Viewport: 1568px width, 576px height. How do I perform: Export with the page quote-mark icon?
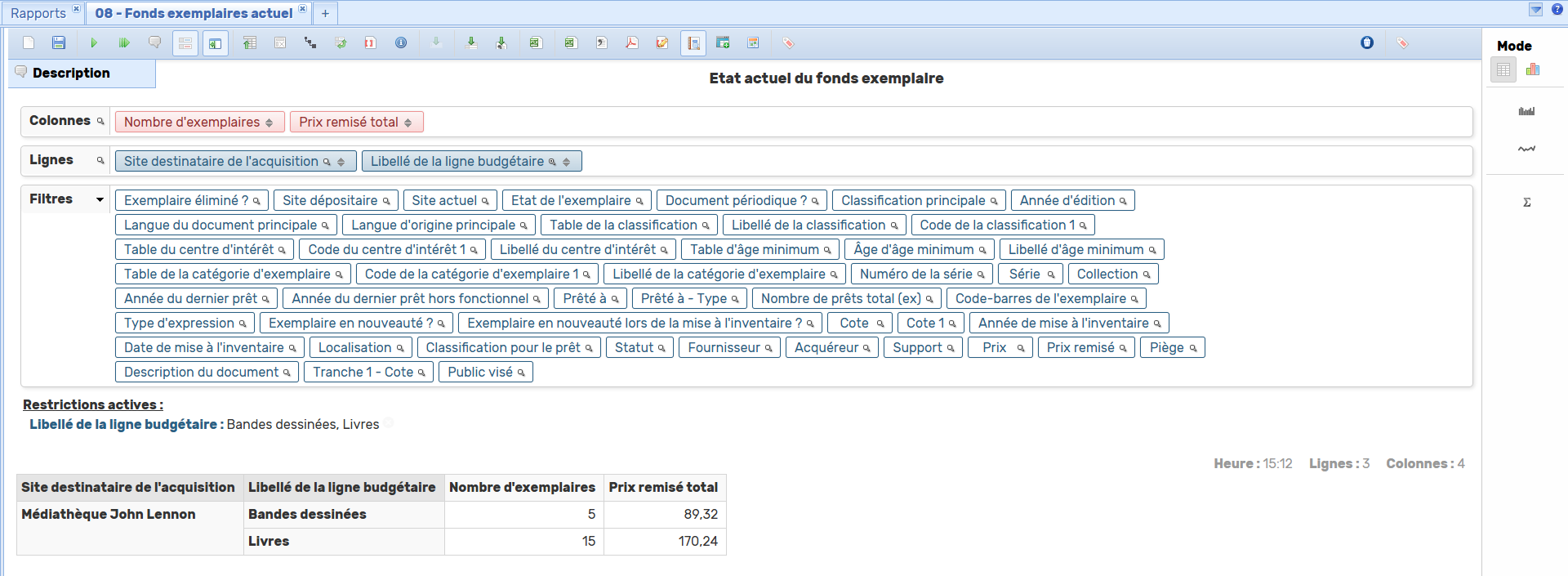602,42
